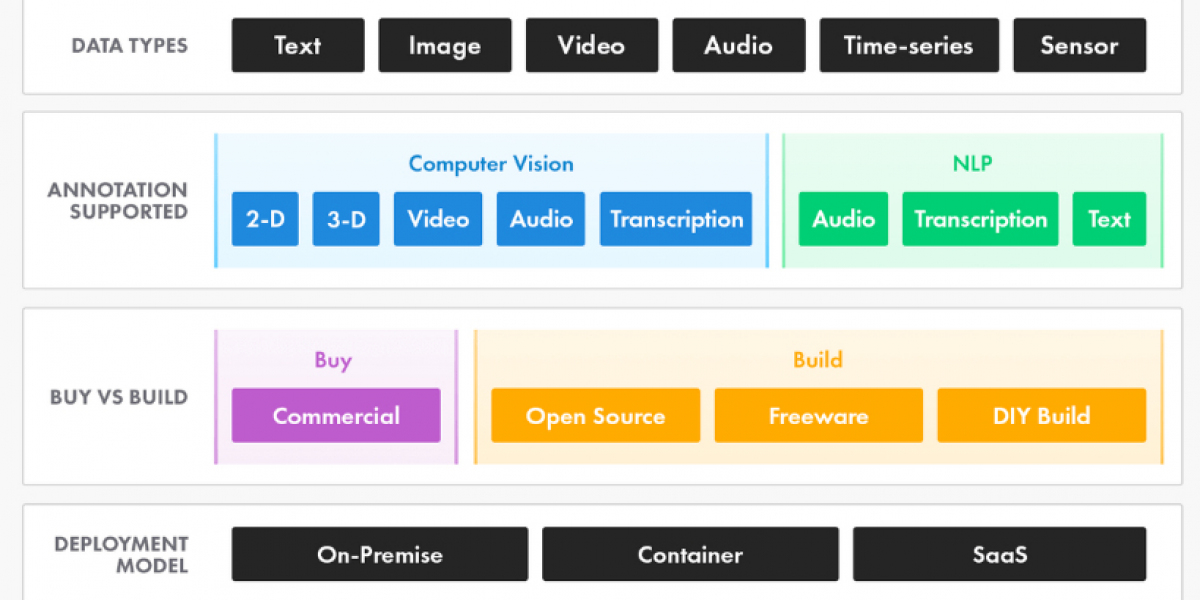This screenshot has width=1200, height=600.
Task: Select the green Transcription box under NLP
Action: tap(980, 219)
